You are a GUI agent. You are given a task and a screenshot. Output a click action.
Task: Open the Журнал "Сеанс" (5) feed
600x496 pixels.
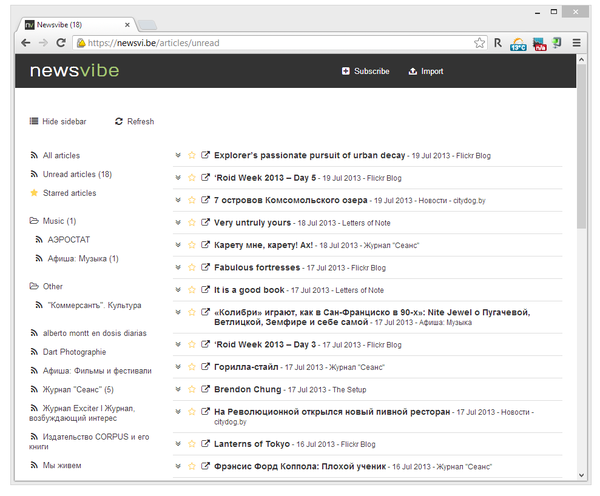pyautogui.click(x=72, y=389)
